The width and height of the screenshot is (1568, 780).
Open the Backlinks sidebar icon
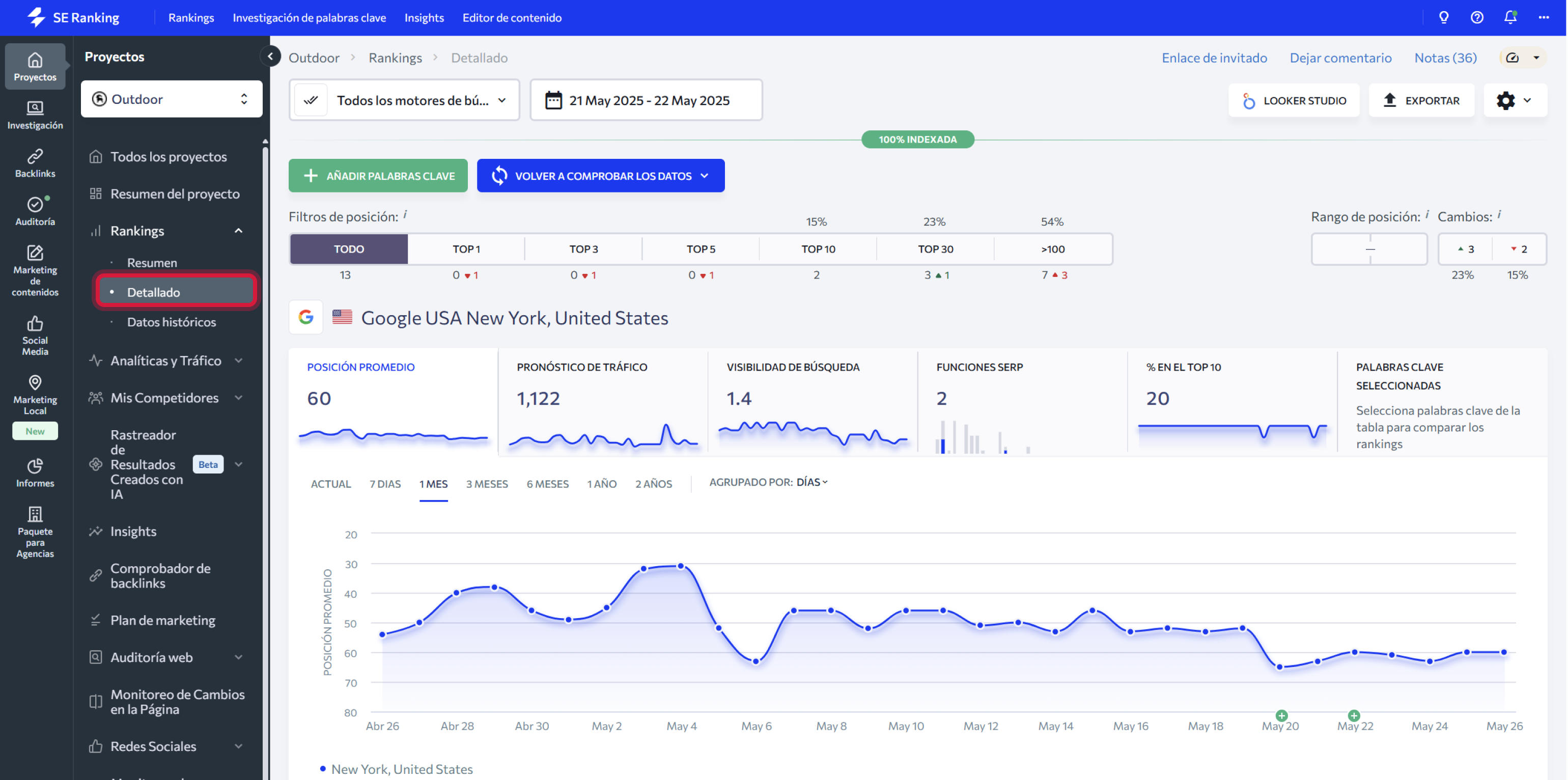pyautogui.click(x=35, y=162)
